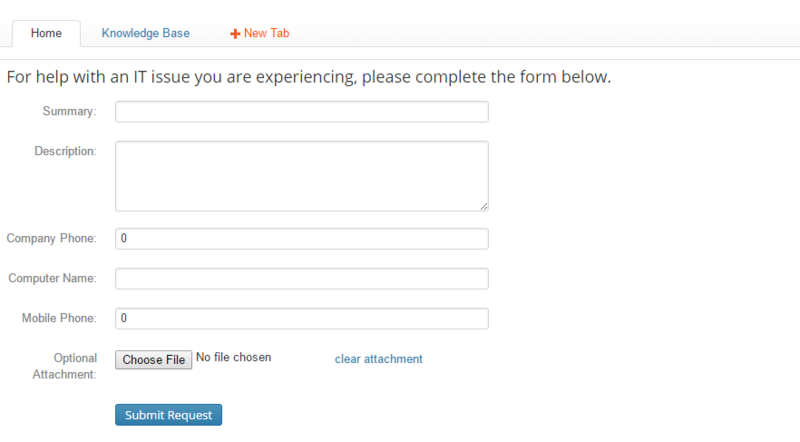Click the clear attachment link
Screen dimensions: 800x442
[378, 359]
